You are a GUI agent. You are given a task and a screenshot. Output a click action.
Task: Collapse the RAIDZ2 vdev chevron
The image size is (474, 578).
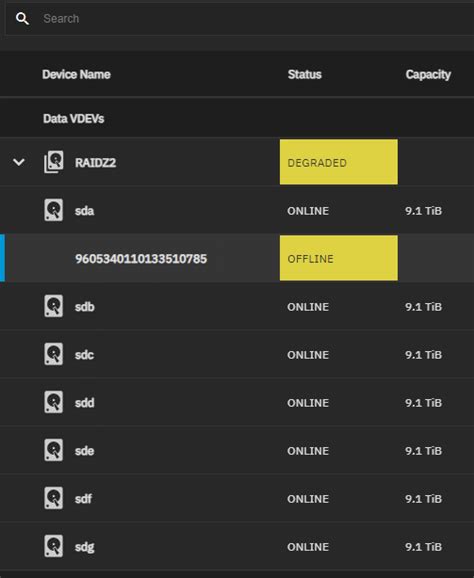19,162
